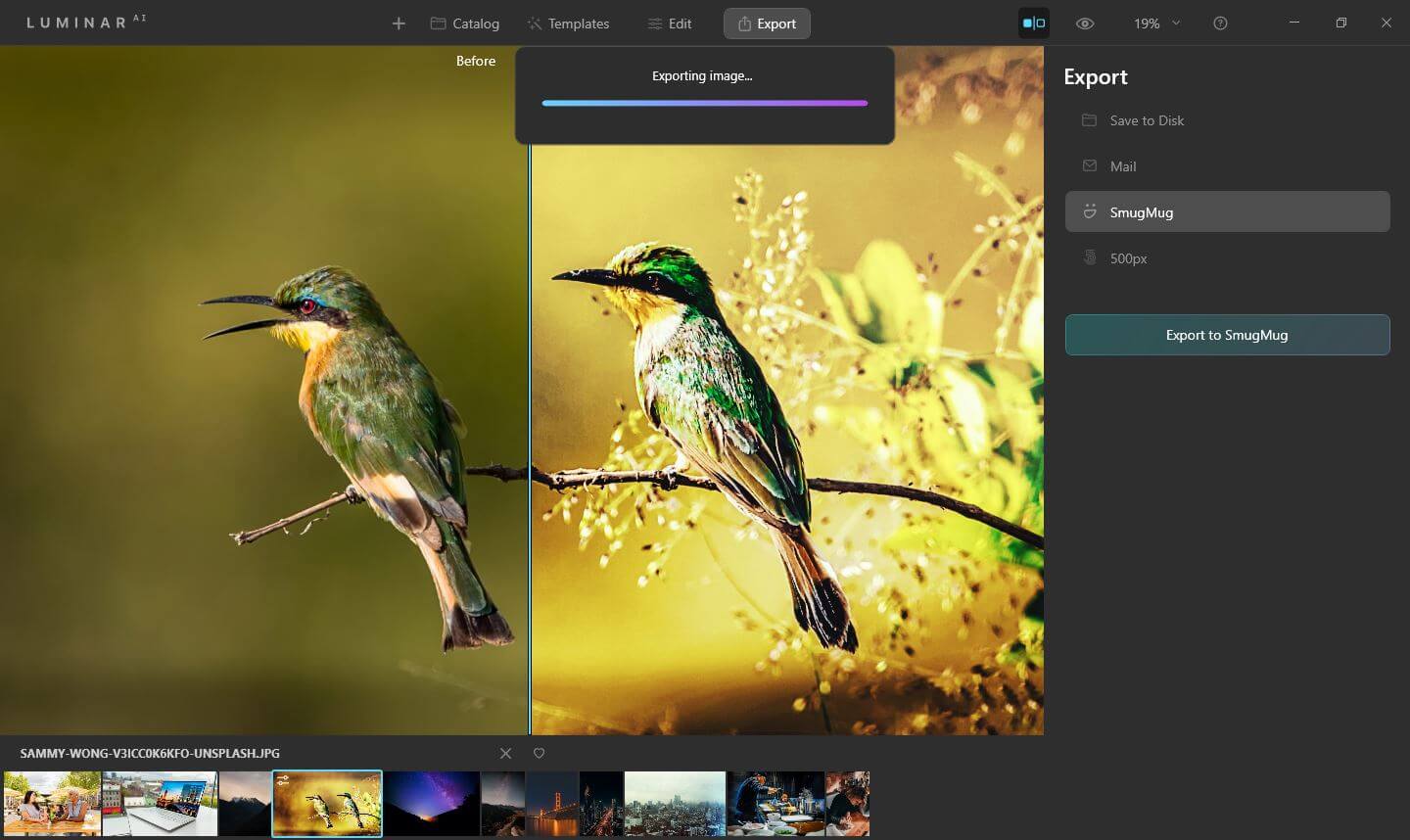
Task: Select the highlighted SmugMug export option
Action: [1227, 211]
